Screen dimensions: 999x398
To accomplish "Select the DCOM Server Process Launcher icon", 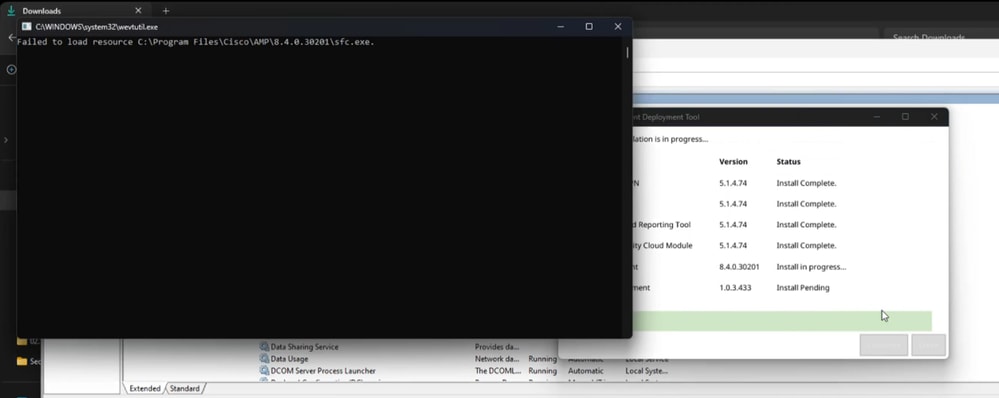I will [x=264, y=370].
